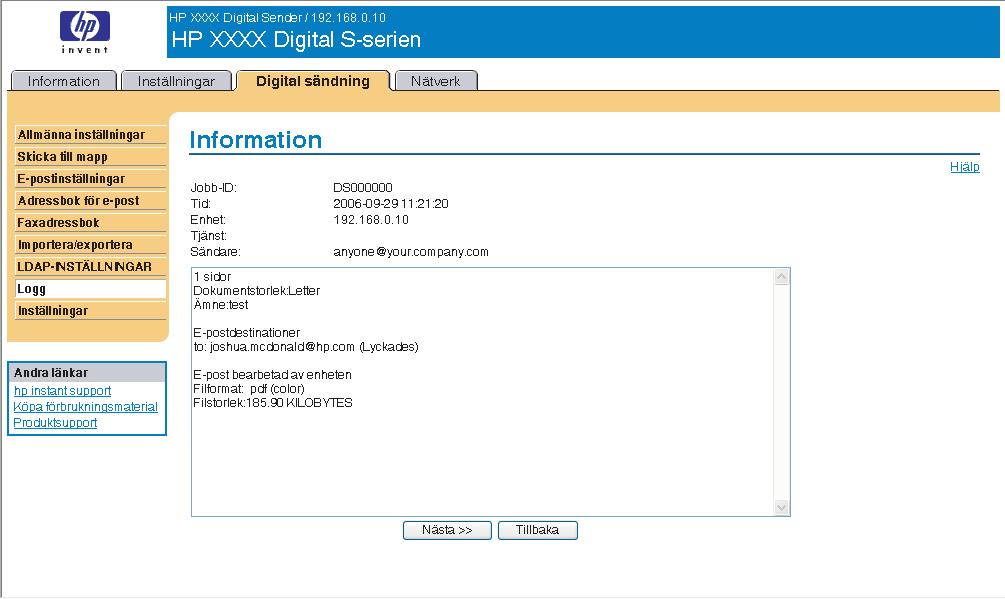
Task: Click the log scrollbar up arrow
Action: [781, 277]
